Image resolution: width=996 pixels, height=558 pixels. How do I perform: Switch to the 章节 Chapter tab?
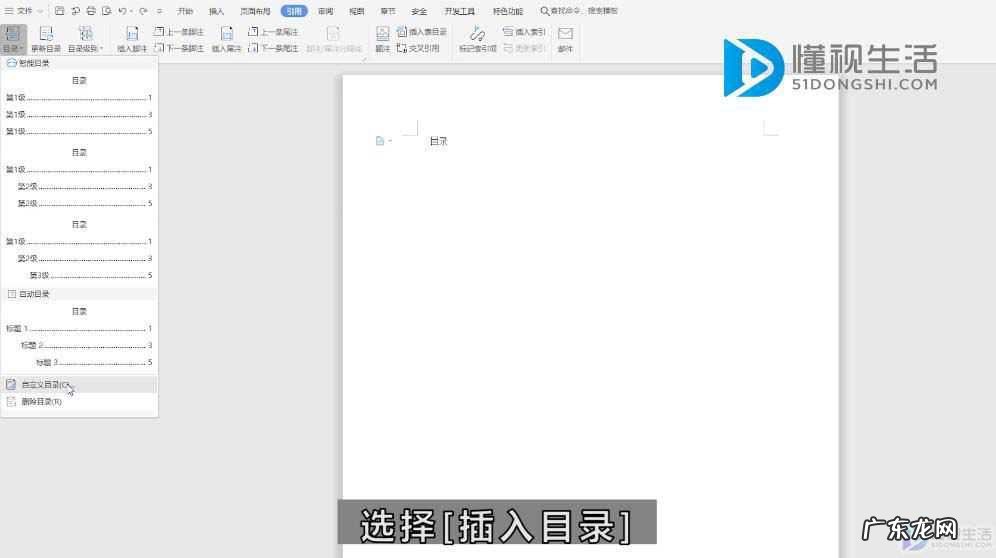388,11
